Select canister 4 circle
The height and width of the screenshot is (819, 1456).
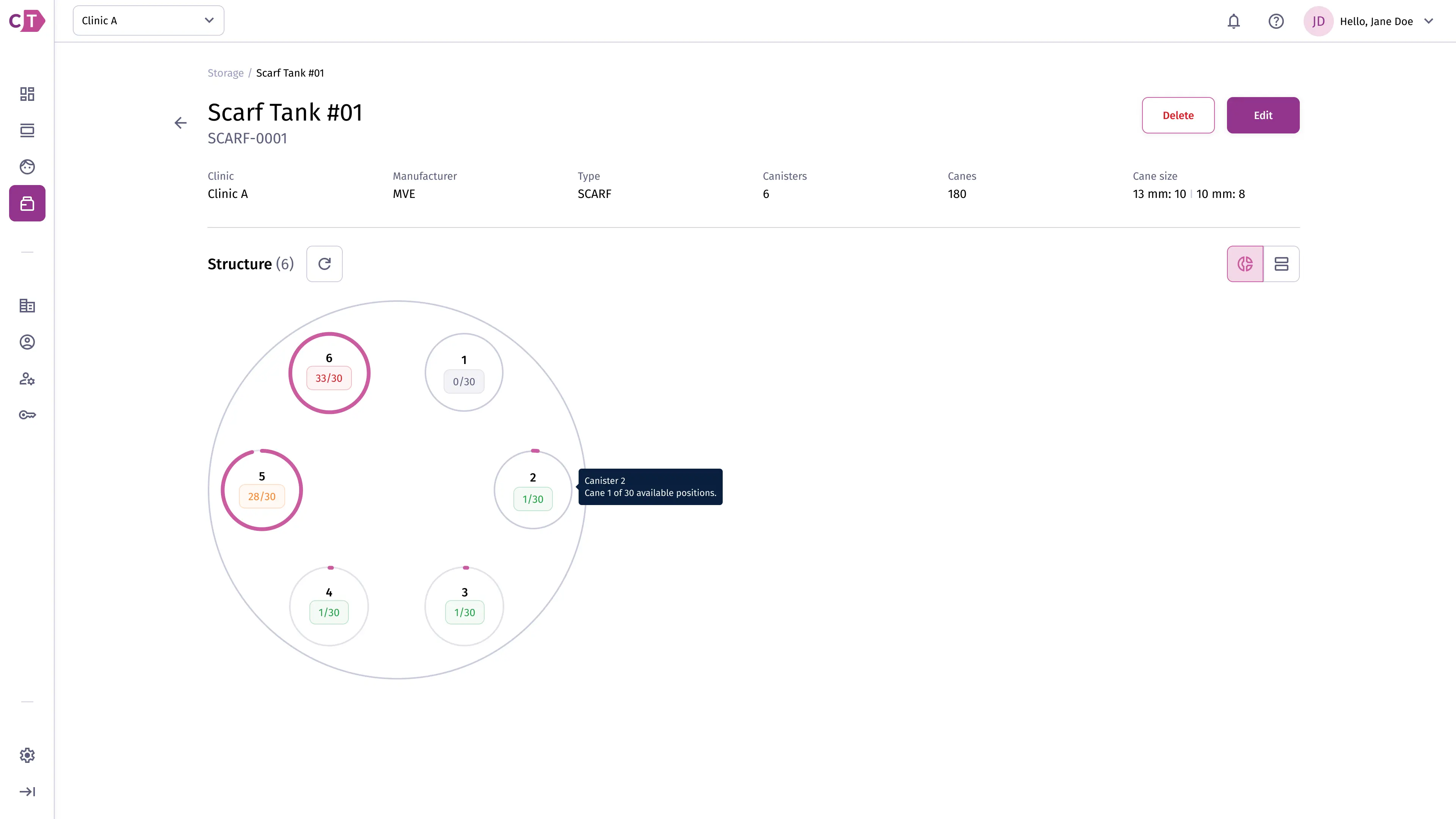tap(329, 607)
